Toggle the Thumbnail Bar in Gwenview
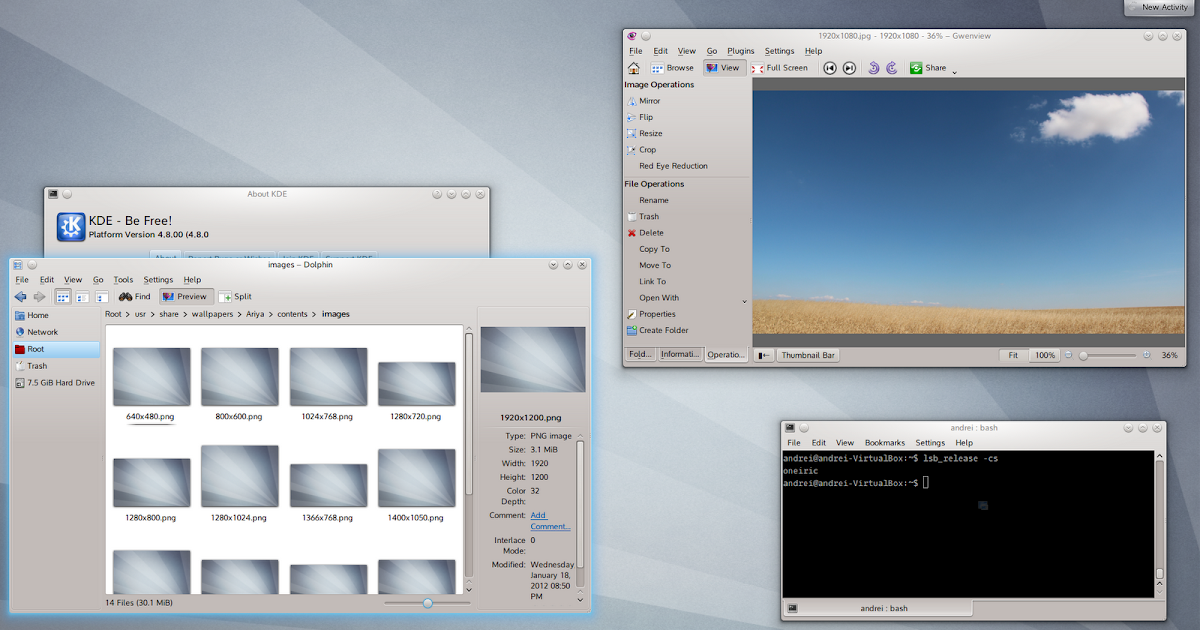The height and width of the screenshot is (630, 1200). point(808,354)
